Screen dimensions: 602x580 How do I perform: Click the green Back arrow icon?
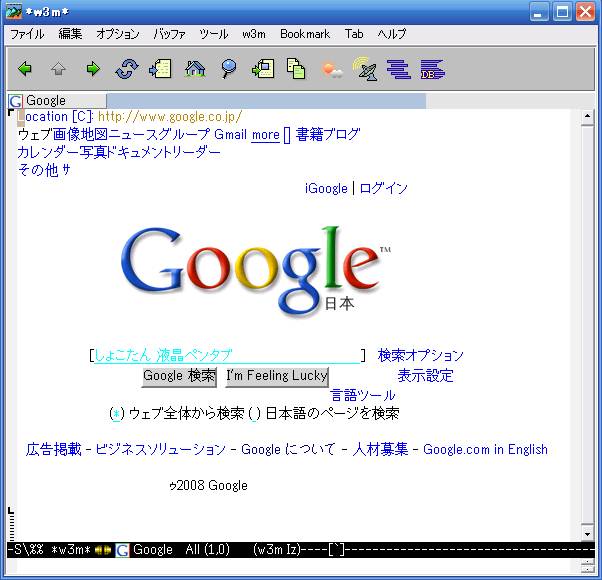(x=25, y=69)
